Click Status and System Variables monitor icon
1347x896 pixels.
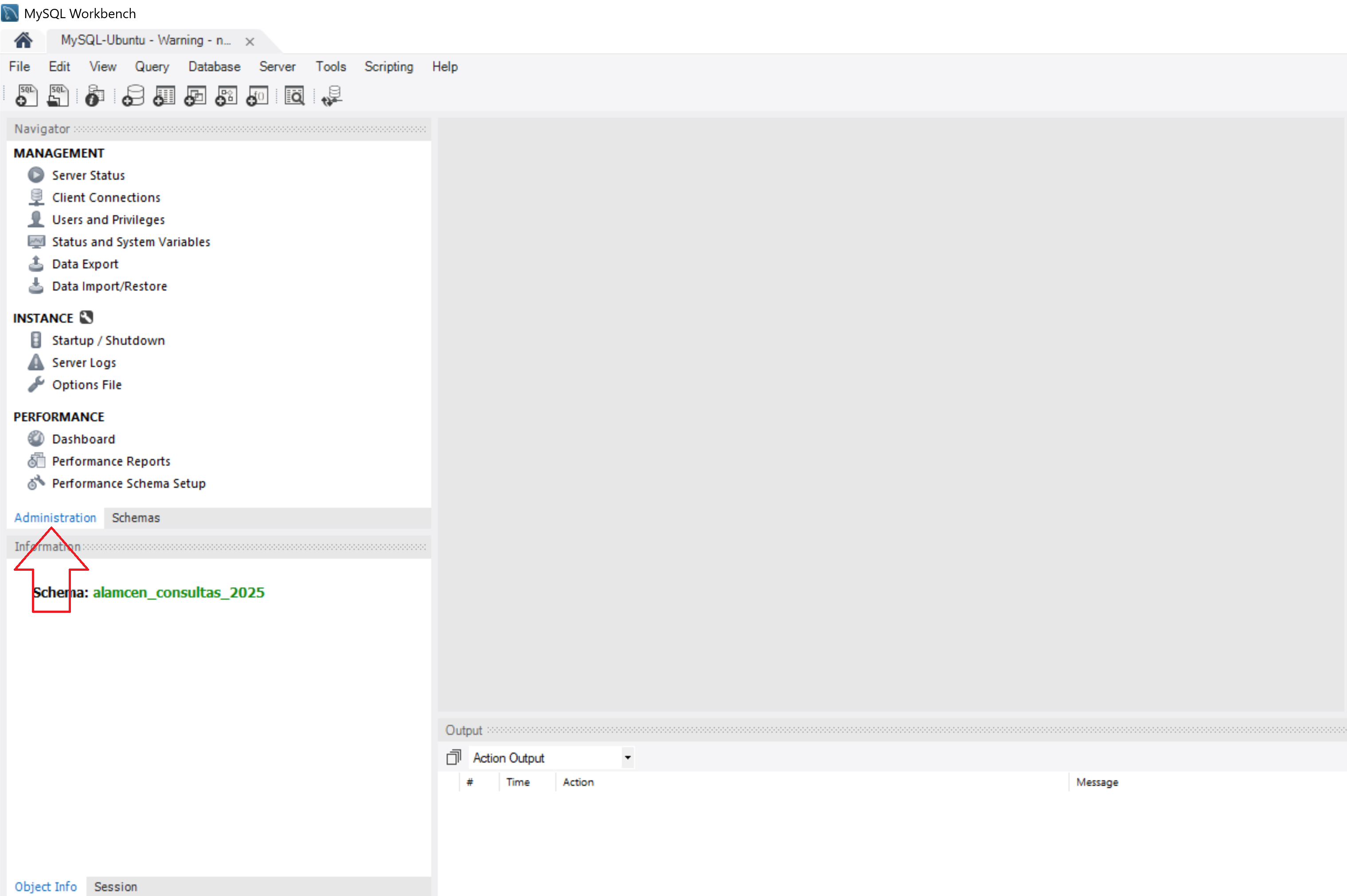(36, 242)
